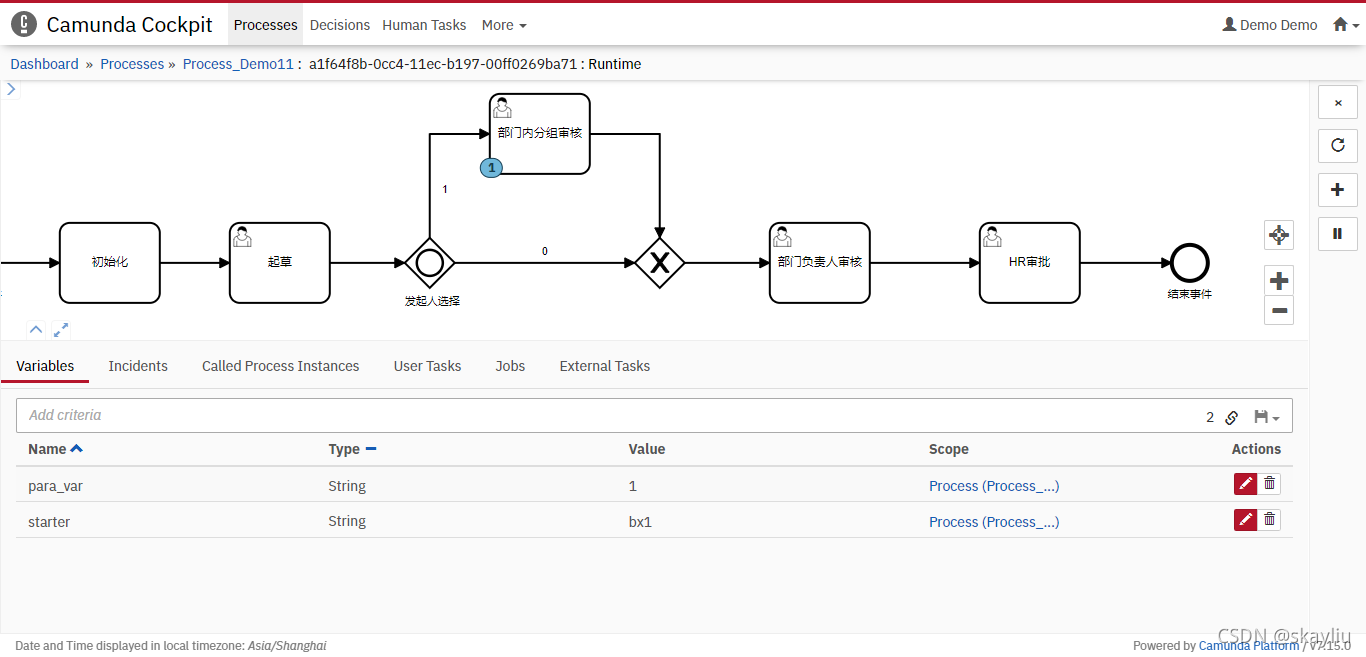Open the Process_Demo11 breadcrumb link
The height and width of the screenshot is (657, 1366).
click(238, 64)
